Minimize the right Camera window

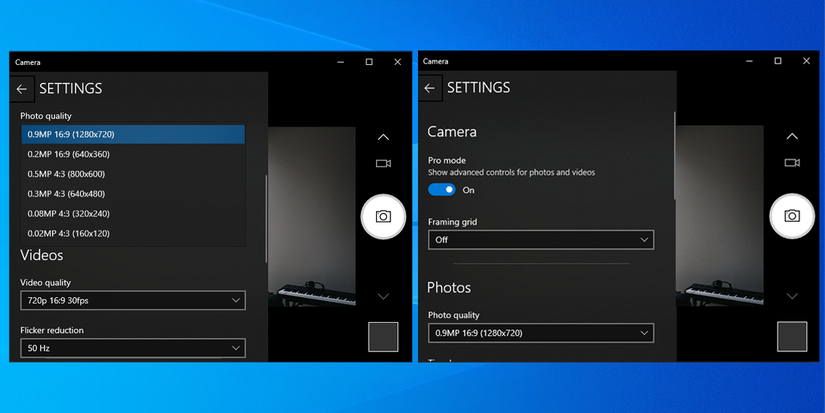pos(749,61)
